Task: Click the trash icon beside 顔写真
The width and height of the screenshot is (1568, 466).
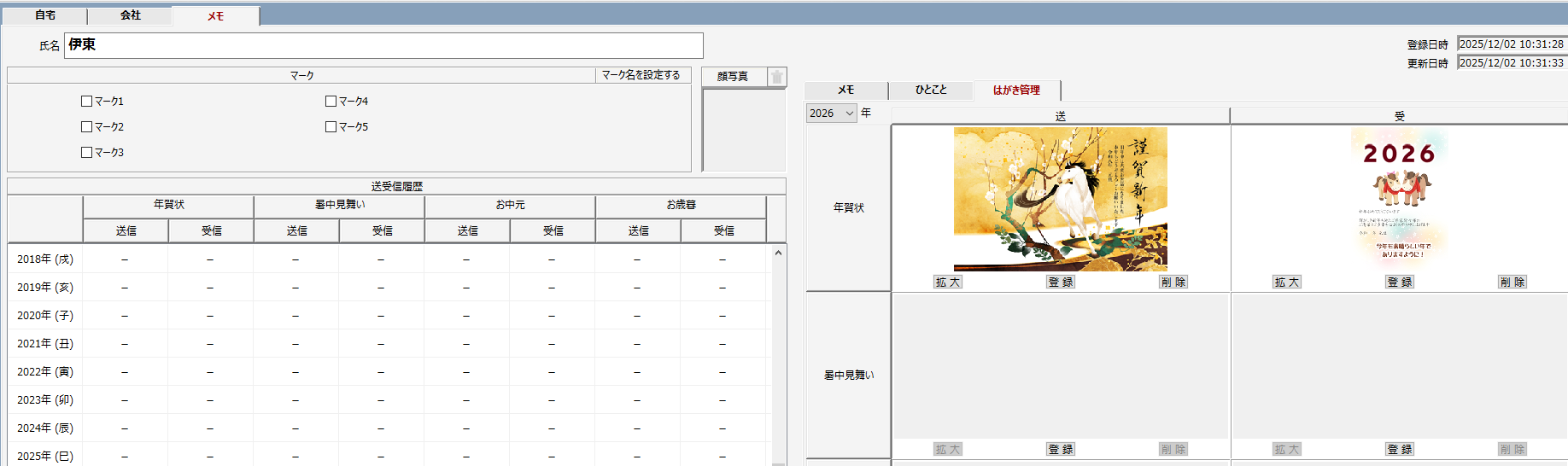Action: click(x=776, y=77)
